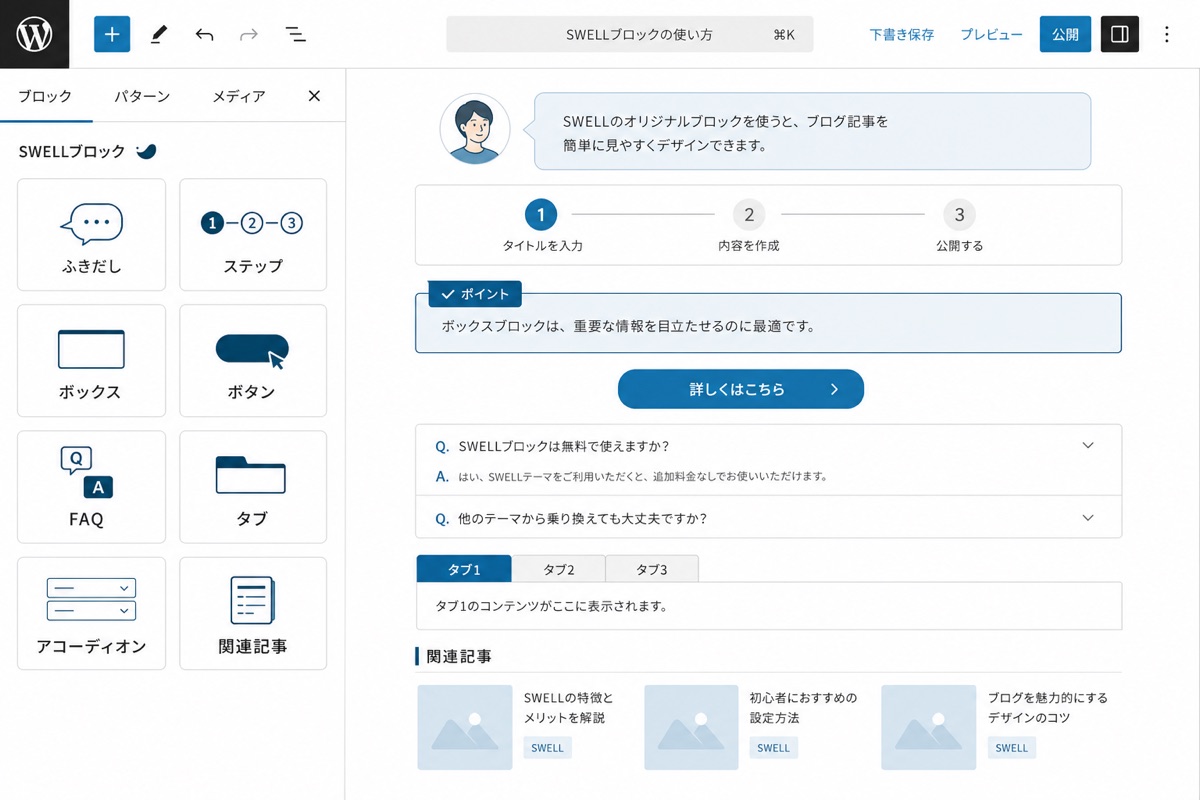The image size is (1200, 800).
Task: Undo the last change
Action: click(x=204, y=34)
